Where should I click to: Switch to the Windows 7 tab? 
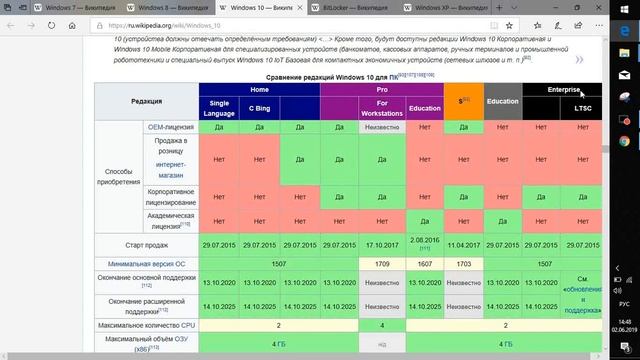coord(77,8)
